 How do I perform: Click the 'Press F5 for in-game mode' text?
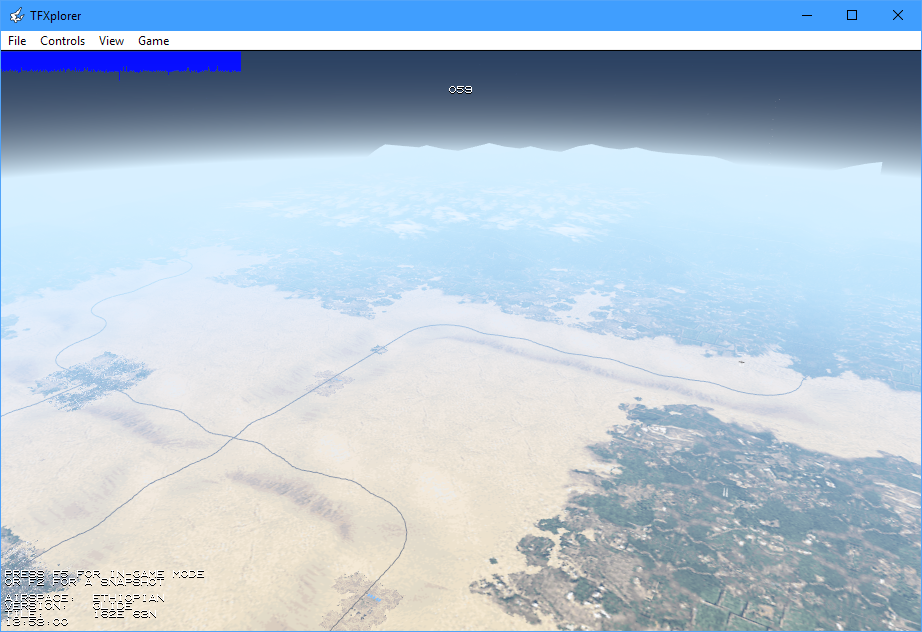104,574
